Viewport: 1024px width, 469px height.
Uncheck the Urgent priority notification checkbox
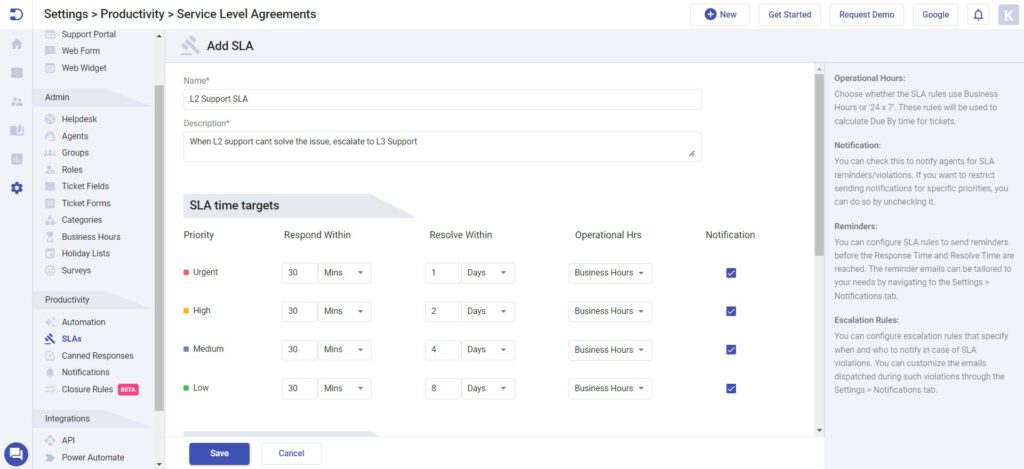[731, 273]
